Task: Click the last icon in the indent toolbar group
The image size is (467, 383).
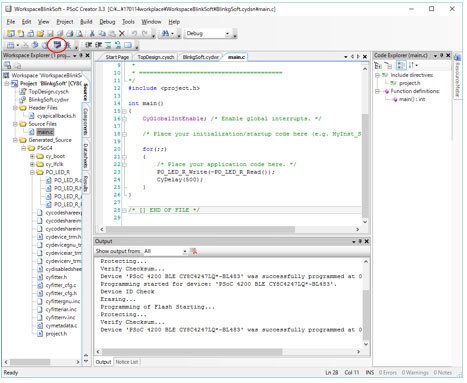Action: [x=128, y=45]
